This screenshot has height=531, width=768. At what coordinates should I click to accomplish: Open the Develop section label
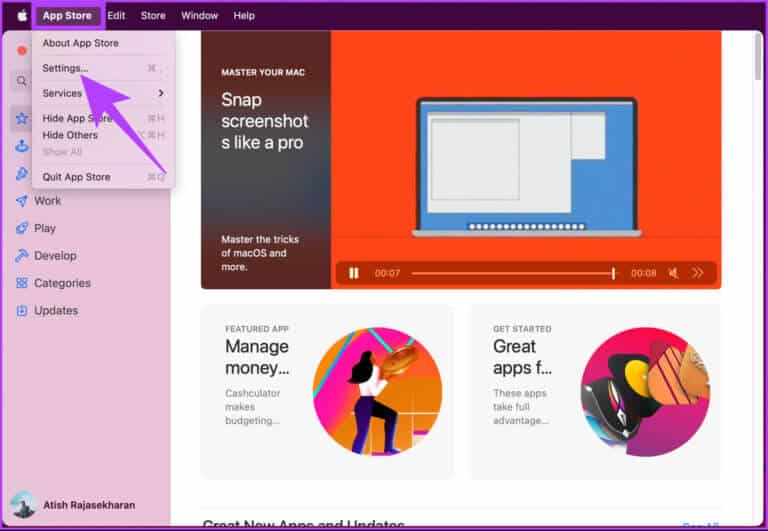pos(55,256)
